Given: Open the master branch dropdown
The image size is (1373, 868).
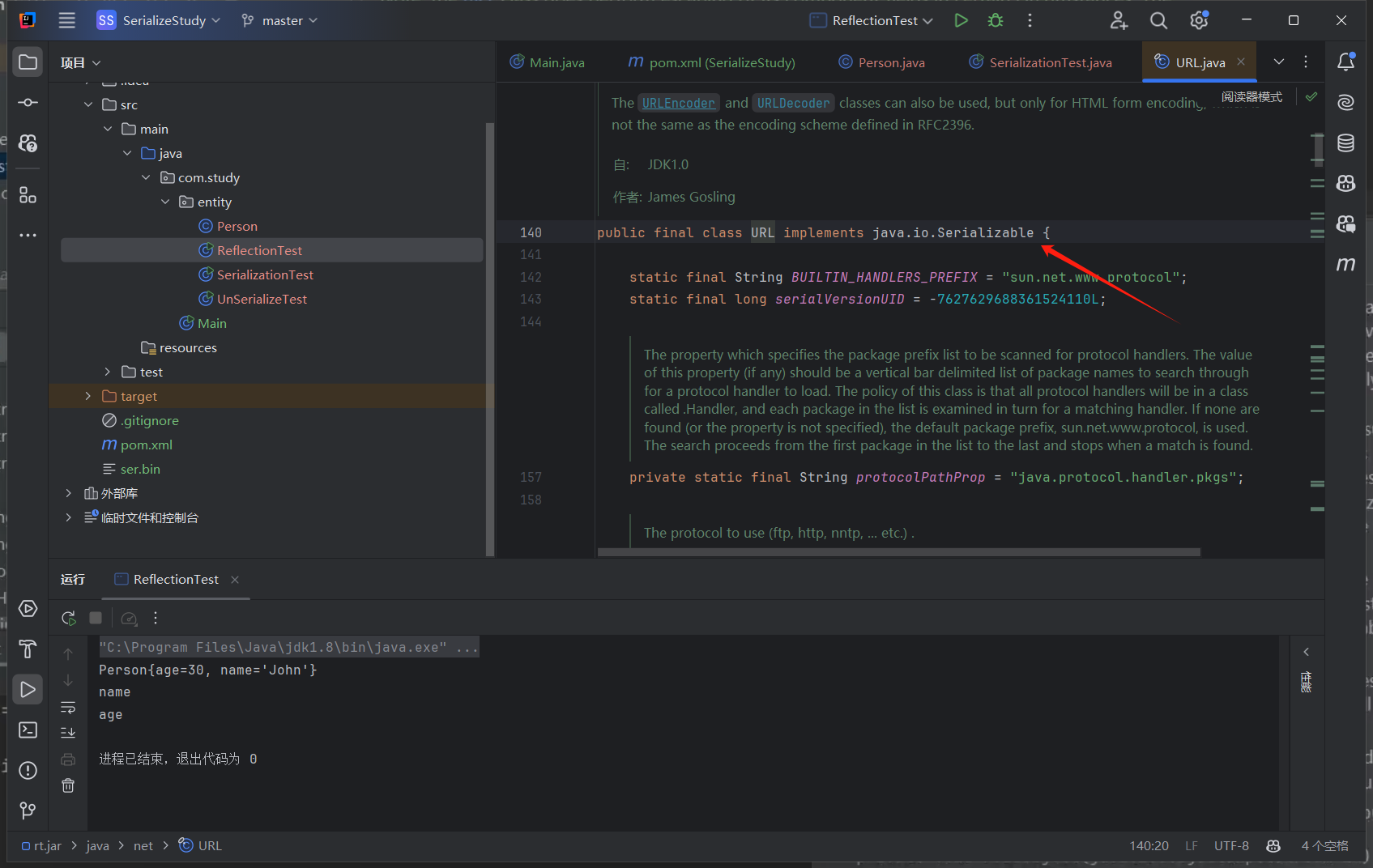Looking at the screenshot, I should coord(279,20).
